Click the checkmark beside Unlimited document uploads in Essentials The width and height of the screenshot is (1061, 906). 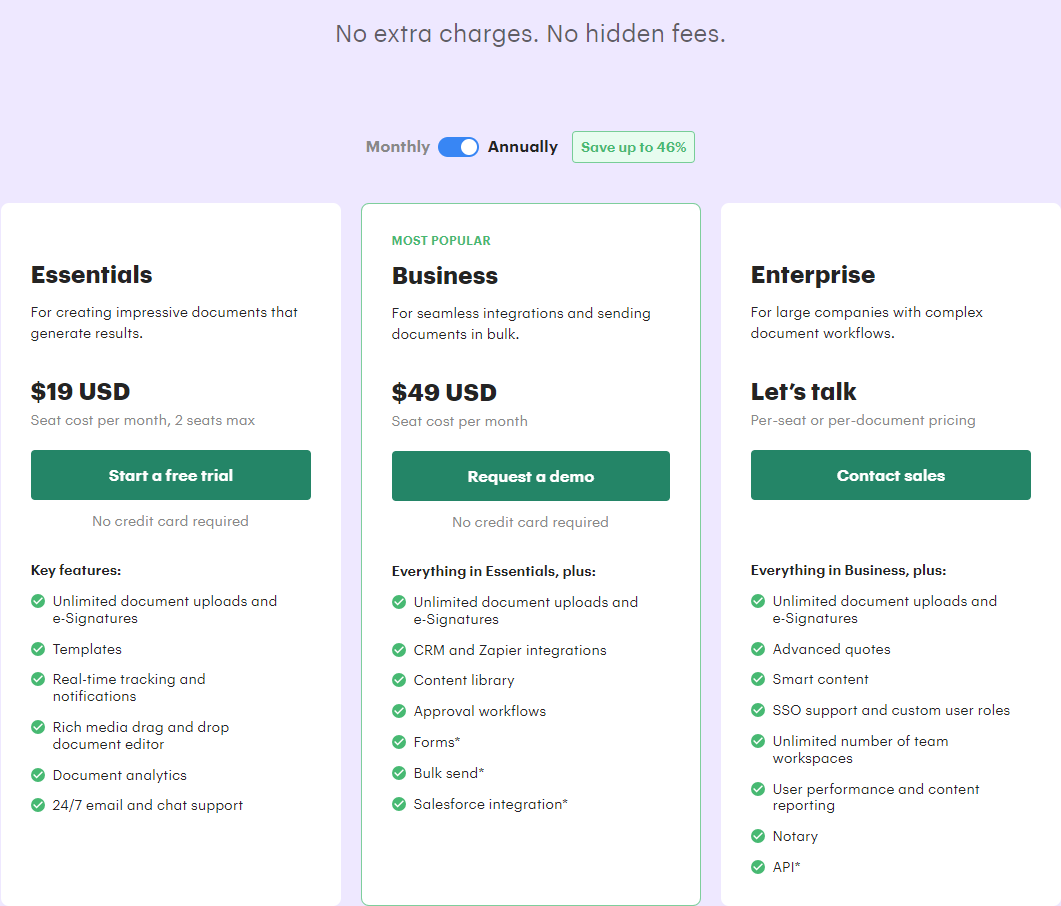pos(37,601)
